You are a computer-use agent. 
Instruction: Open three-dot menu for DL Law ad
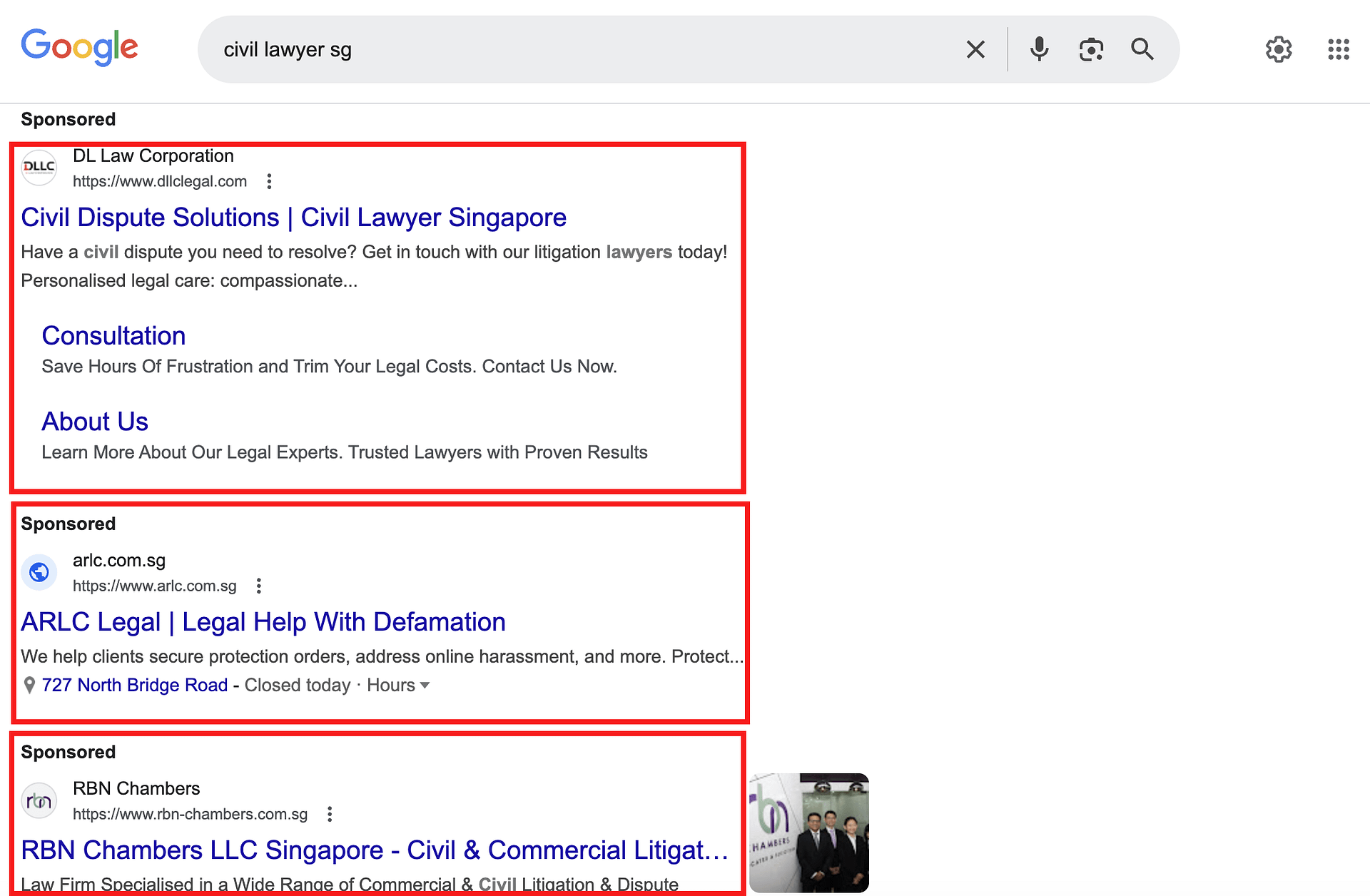[x=269, y=181]
